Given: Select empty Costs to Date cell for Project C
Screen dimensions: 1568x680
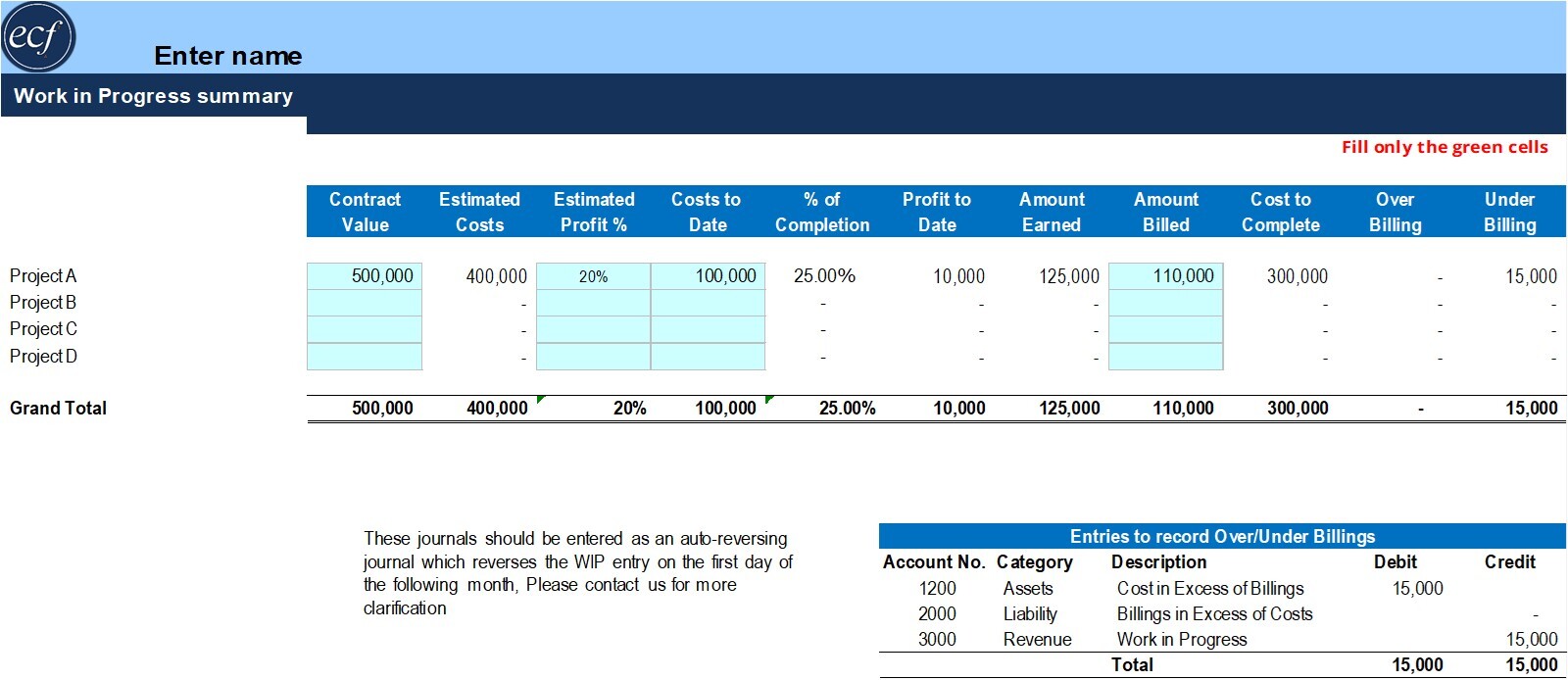Looking at the screenshot, I should tap(709, 329).
